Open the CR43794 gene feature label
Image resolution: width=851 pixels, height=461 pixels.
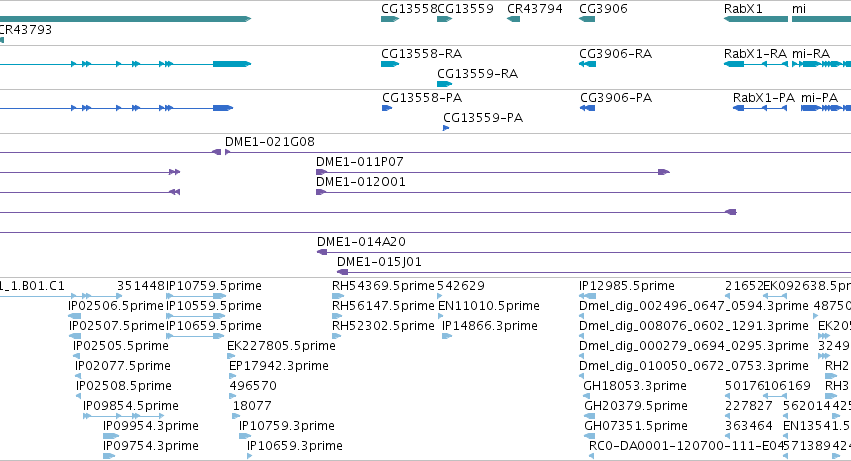[535, 9]
